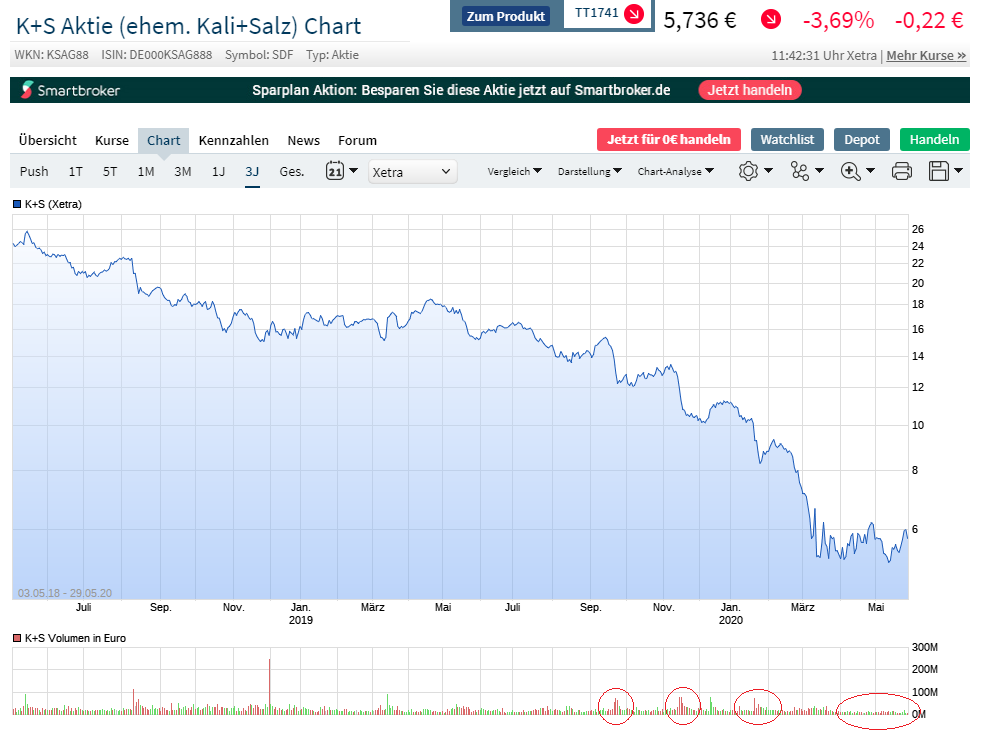Expand the share dropdown arrow
985x747 pixels.
point(819,171)
